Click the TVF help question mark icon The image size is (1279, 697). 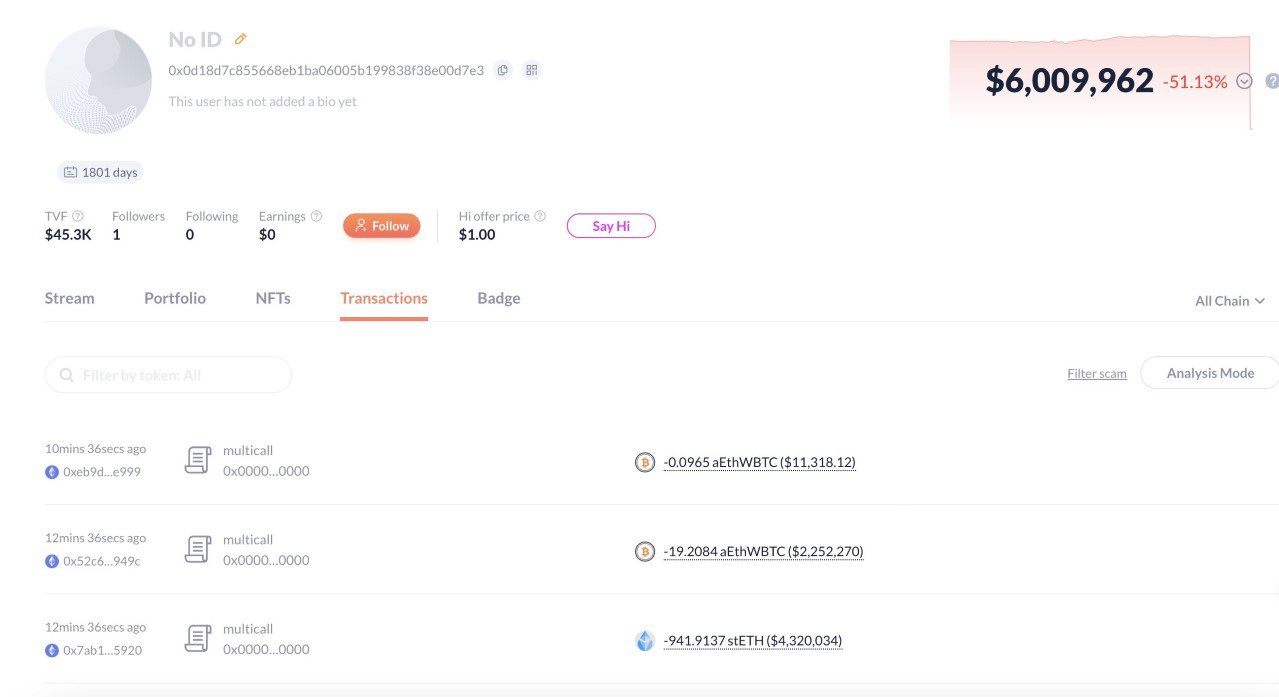tap(78, 216)
